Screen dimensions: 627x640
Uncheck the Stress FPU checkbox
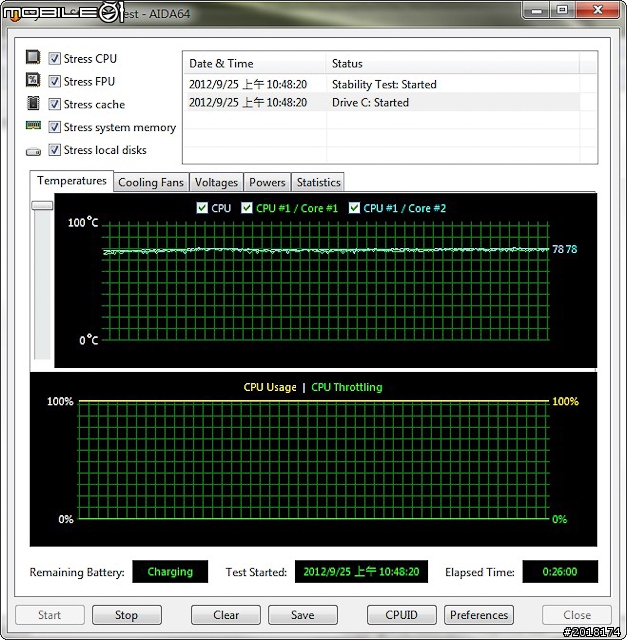(x=54, y=81)
